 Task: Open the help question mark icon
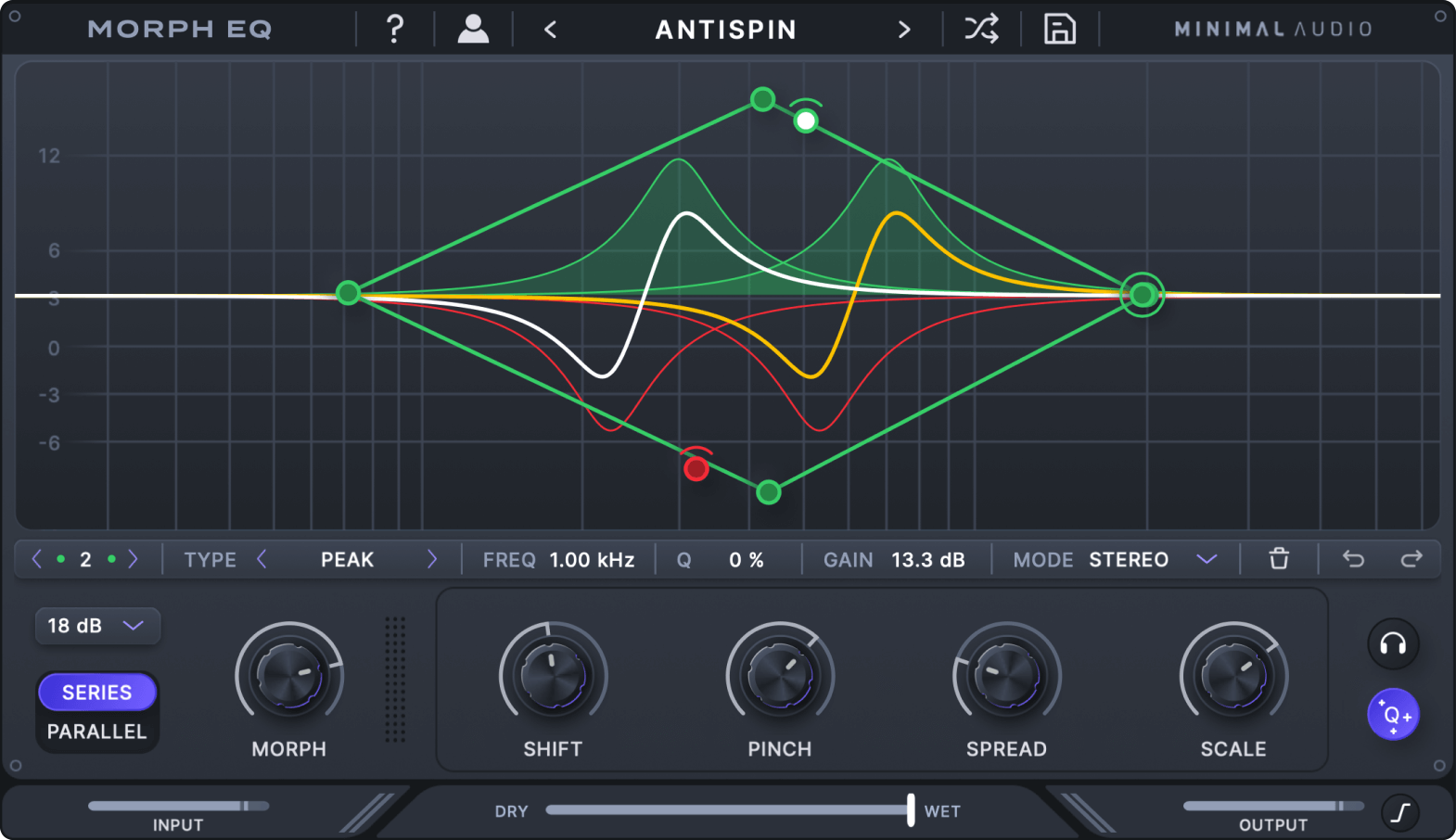tap(394, 30)
